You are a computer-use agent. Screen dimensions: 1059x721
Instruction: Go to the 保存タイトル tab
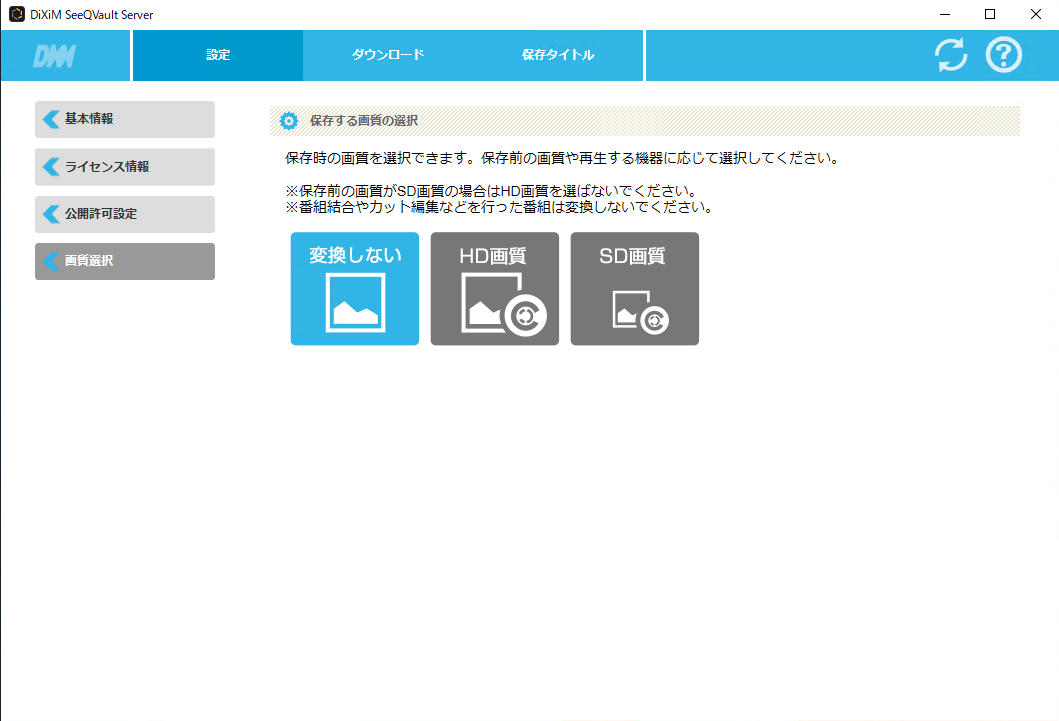pyautogui.click(x=558, y=55)
